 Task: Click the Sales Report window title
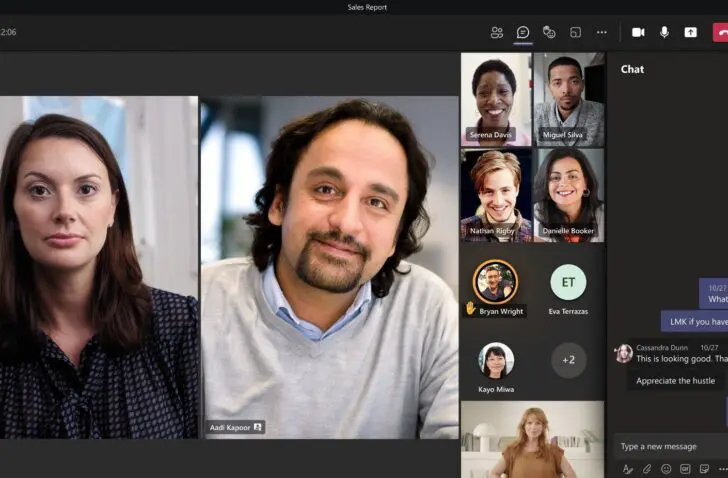tap(367, 7)
